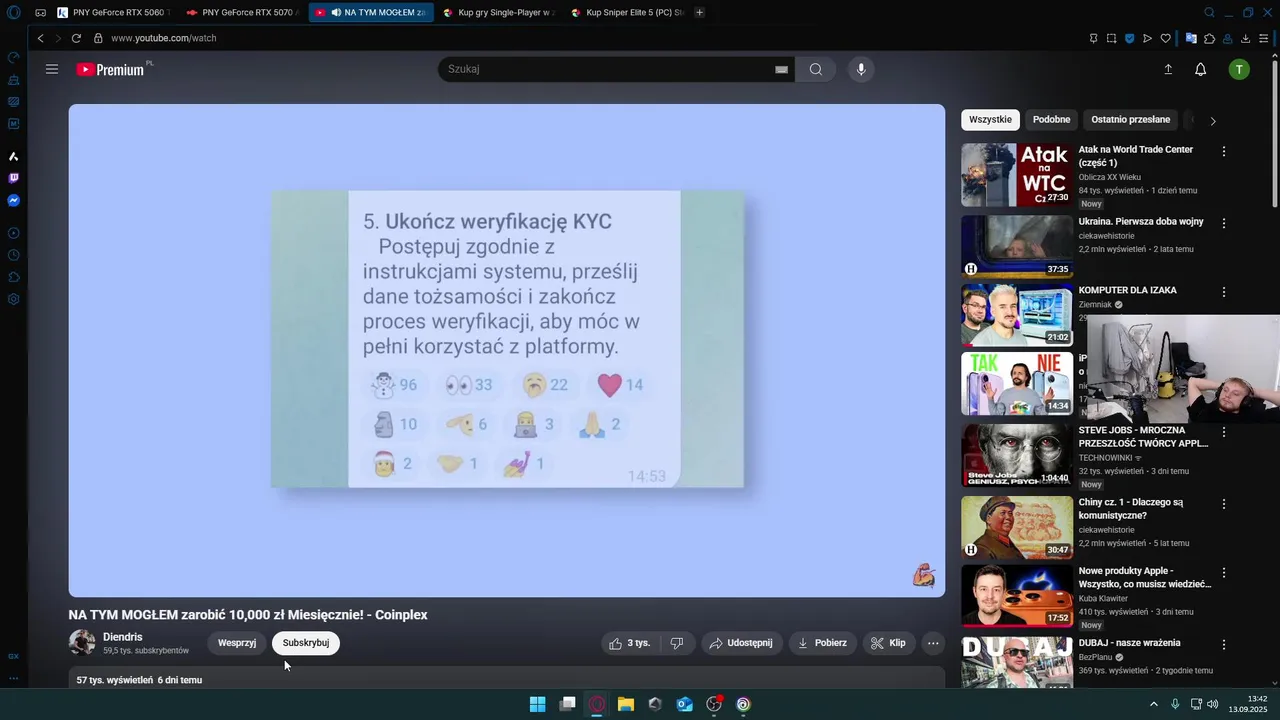Open the volume control in system tray
Screen dimensions: 1280x720
(x=1212, y=704)
